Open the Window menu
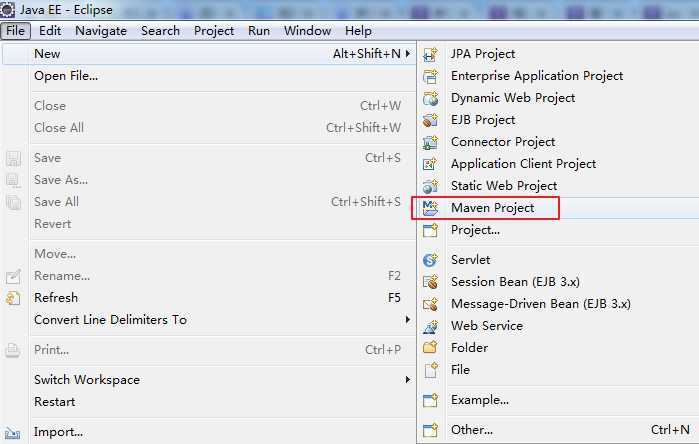This screenshot has height=444, width=699. coord(308,31)
